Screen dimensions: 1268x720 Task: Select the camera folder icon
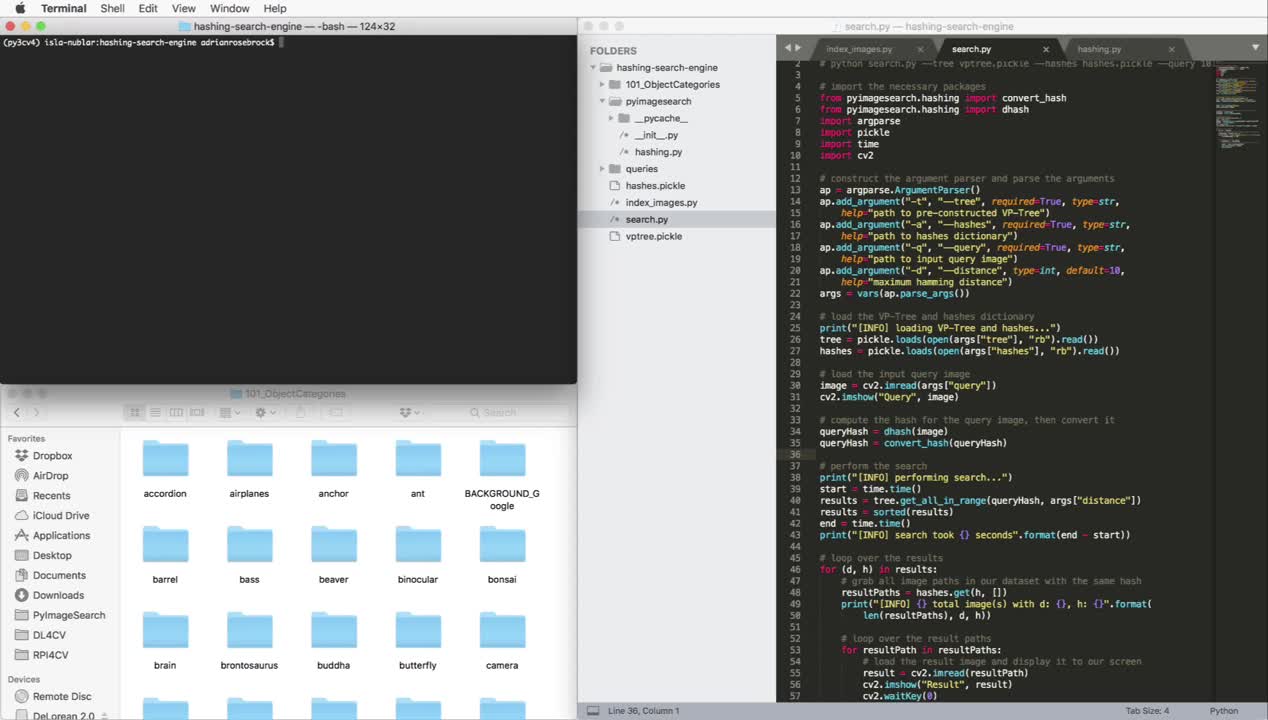502,631
